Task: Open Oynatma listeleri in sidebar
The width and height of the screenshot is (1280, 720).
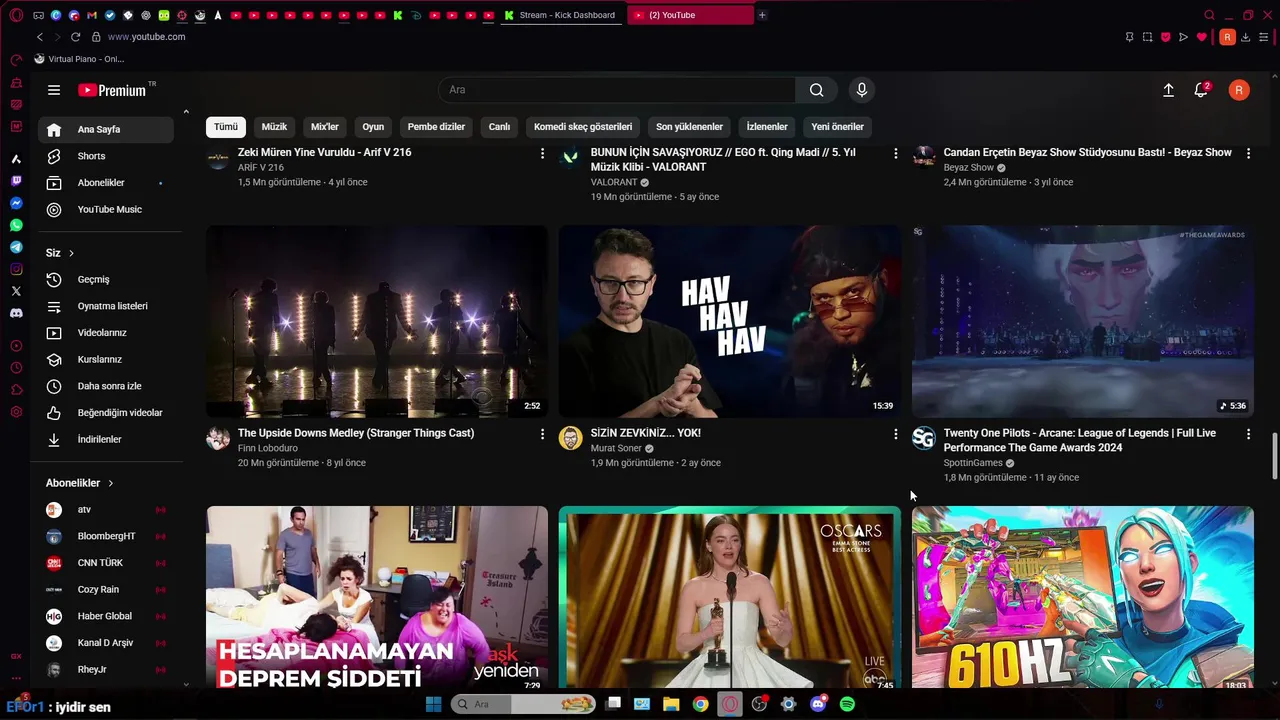Action: point(106,306)
